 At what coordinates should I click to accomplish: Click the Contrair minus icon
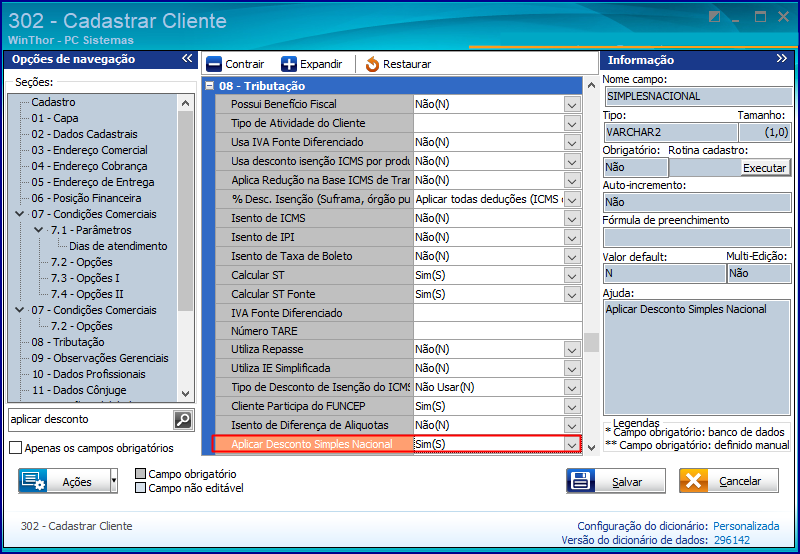pos(214,64)
